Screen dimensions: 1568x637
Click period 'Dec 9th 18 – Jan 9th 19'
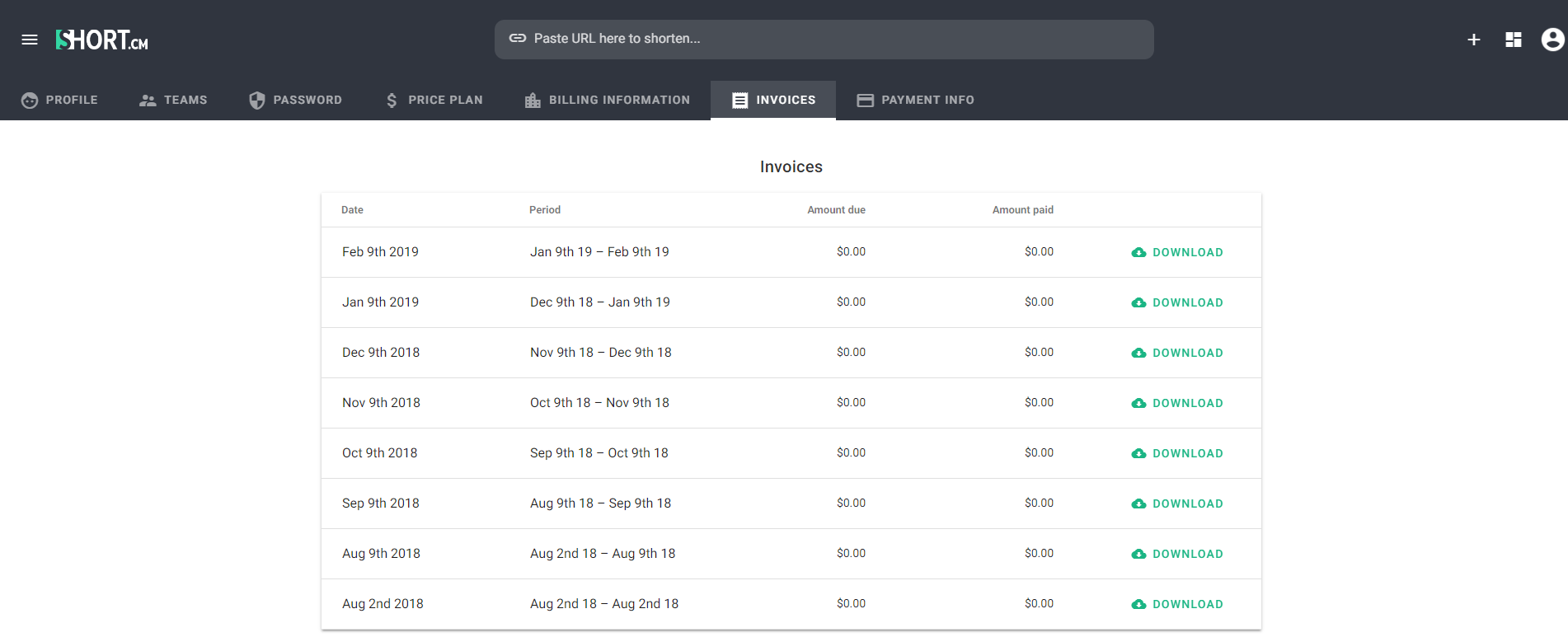coord(600,302)
